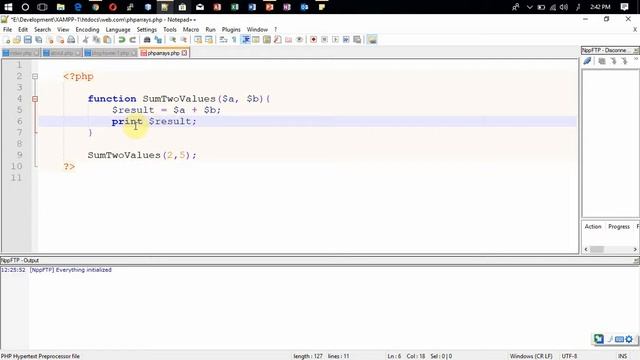Click the 'function' keyword on line 4

click(x=112, y=99)
